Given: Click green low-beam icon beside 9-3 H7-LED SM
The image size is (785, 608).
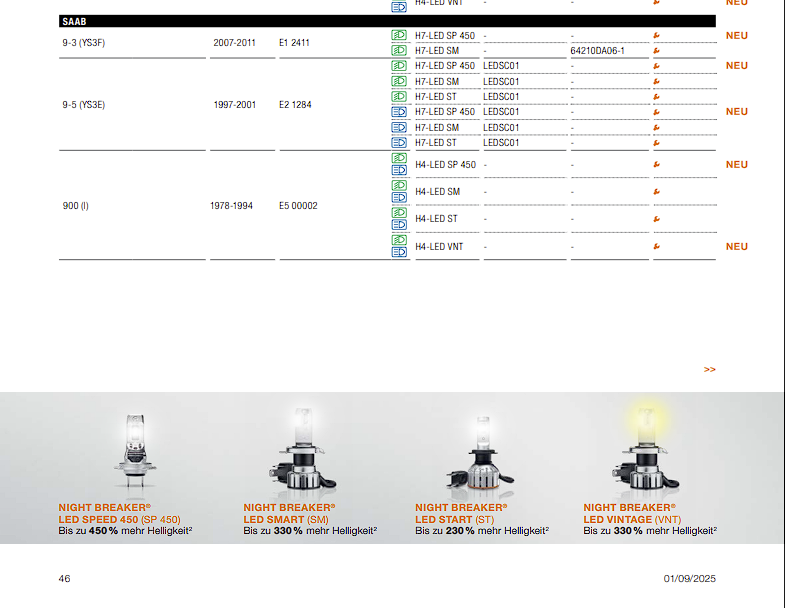Looking at the screenshot, I should (x=399, y=50).
